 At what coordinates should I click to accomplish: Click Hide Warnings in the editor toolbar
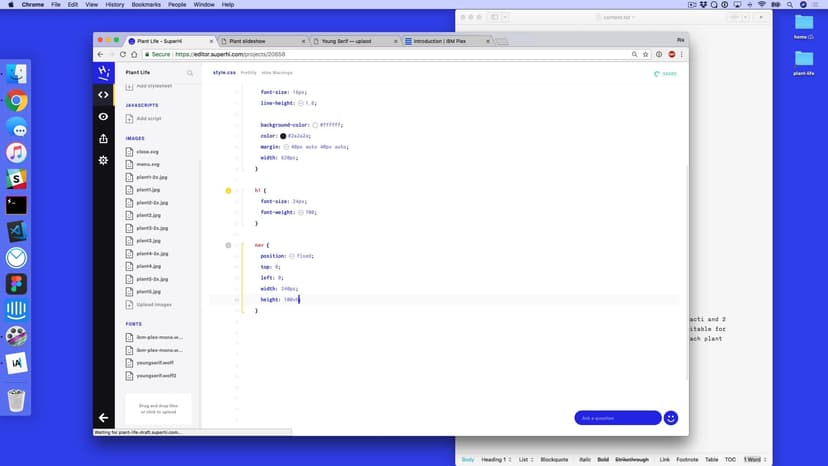coord(277,73)
